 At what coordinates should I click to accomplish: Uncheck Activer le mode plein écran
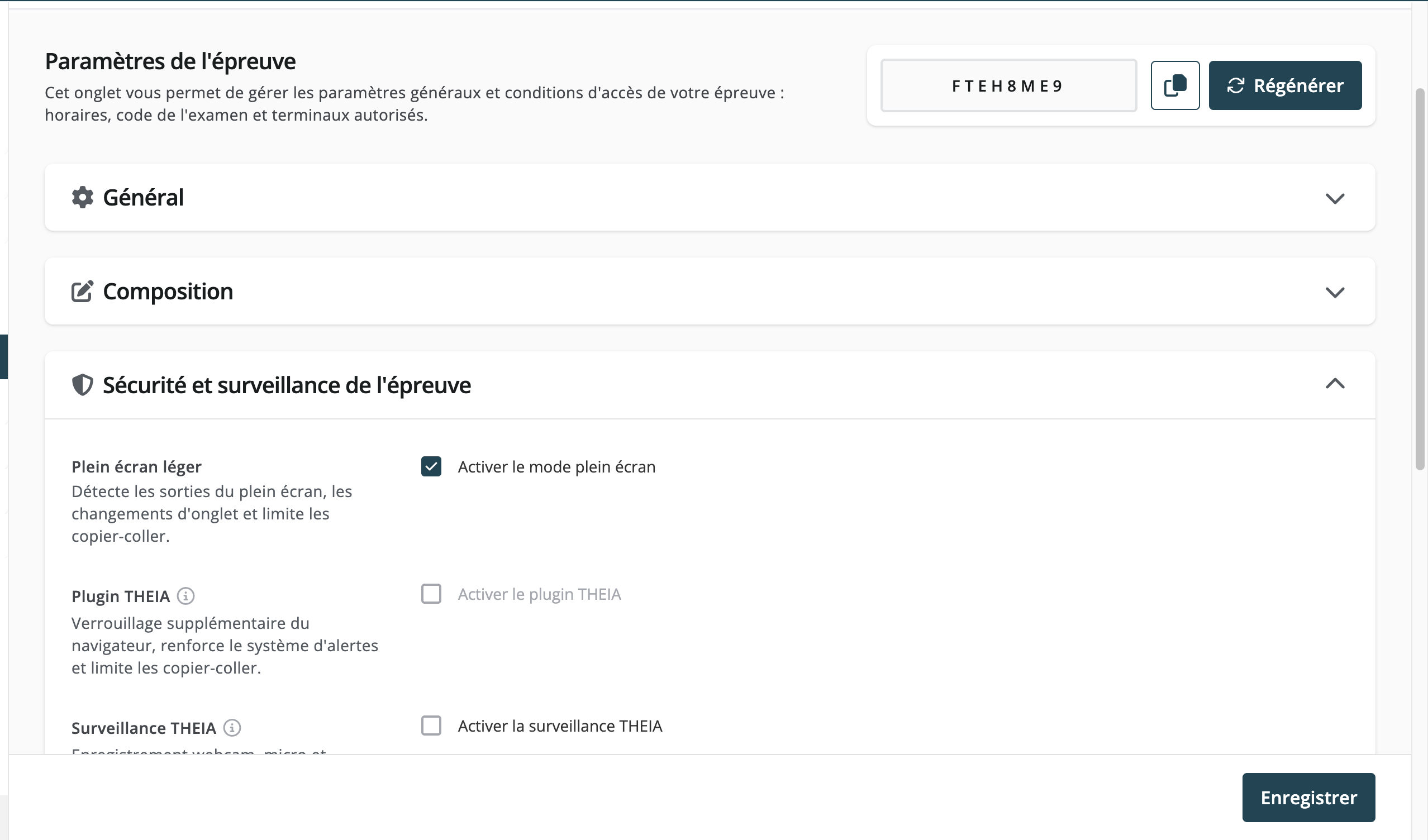coord(431,467)
